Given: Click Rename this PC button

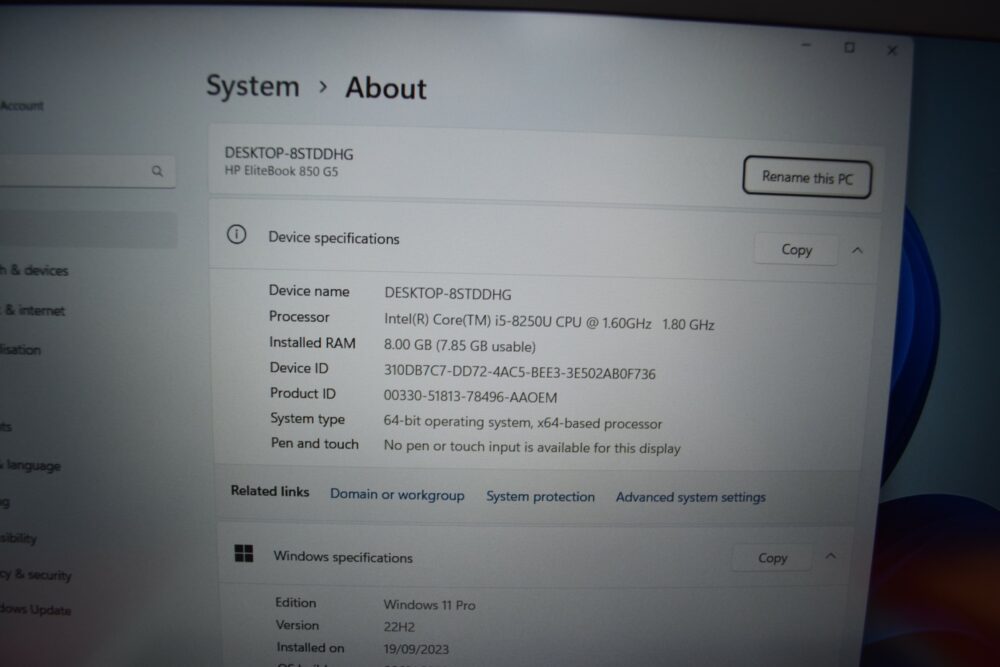Looking at the screenshot, I should (807, 177).
